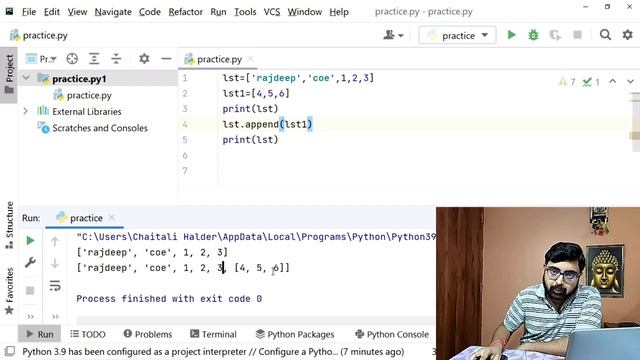Toggle the Project tool window sidebar button
Viewport: 640px width, 360px height.
pos(9,74)
